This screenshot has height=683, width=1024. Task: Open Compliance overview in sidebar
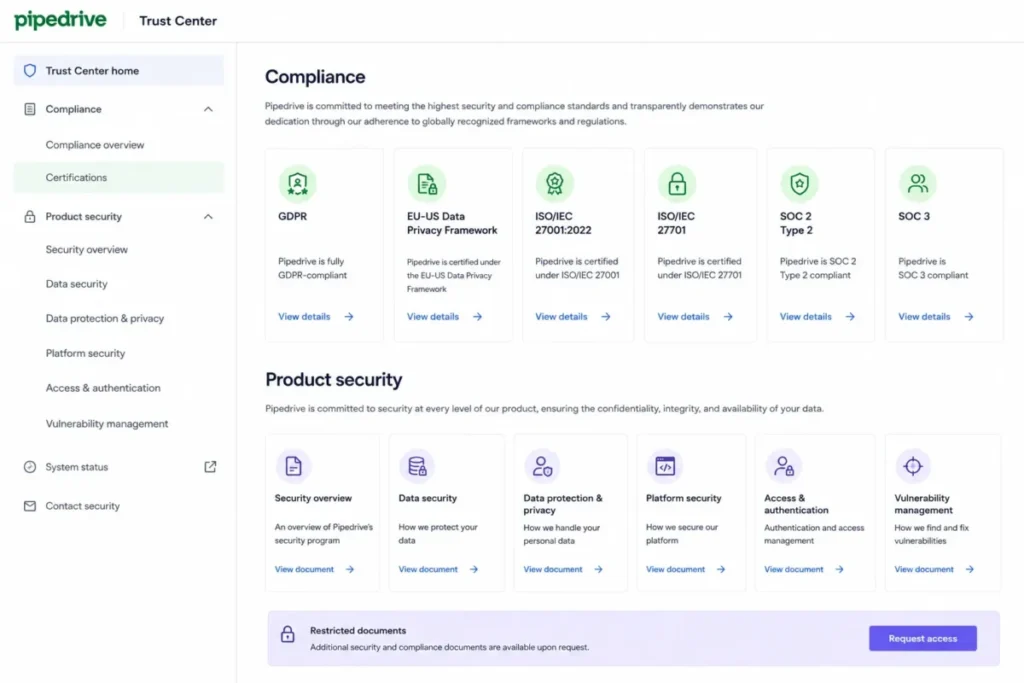(95, 145)
